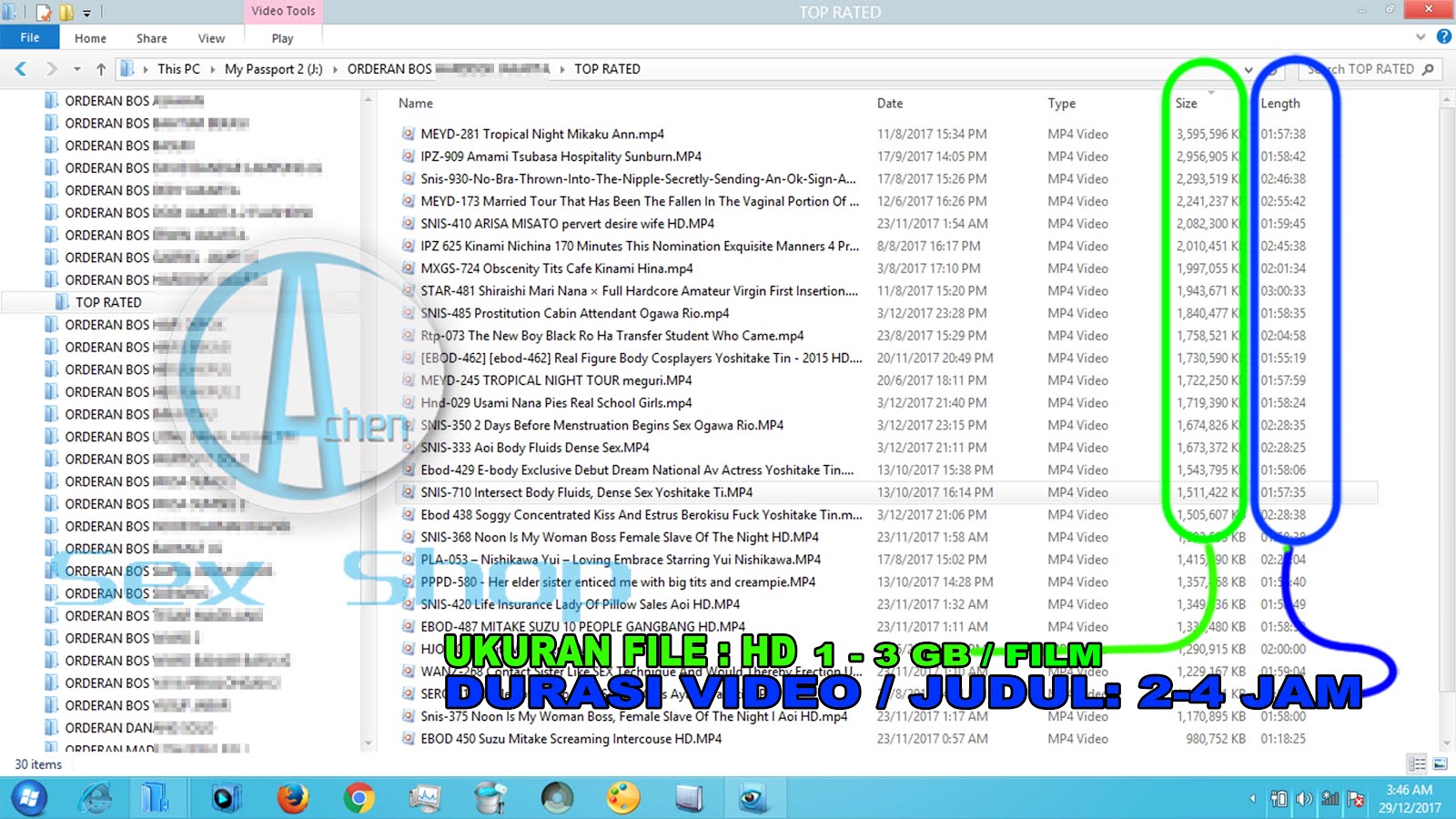1456x819 pixels.
Task: Click the Up one level arrow
Action: (x=101, y=69)
